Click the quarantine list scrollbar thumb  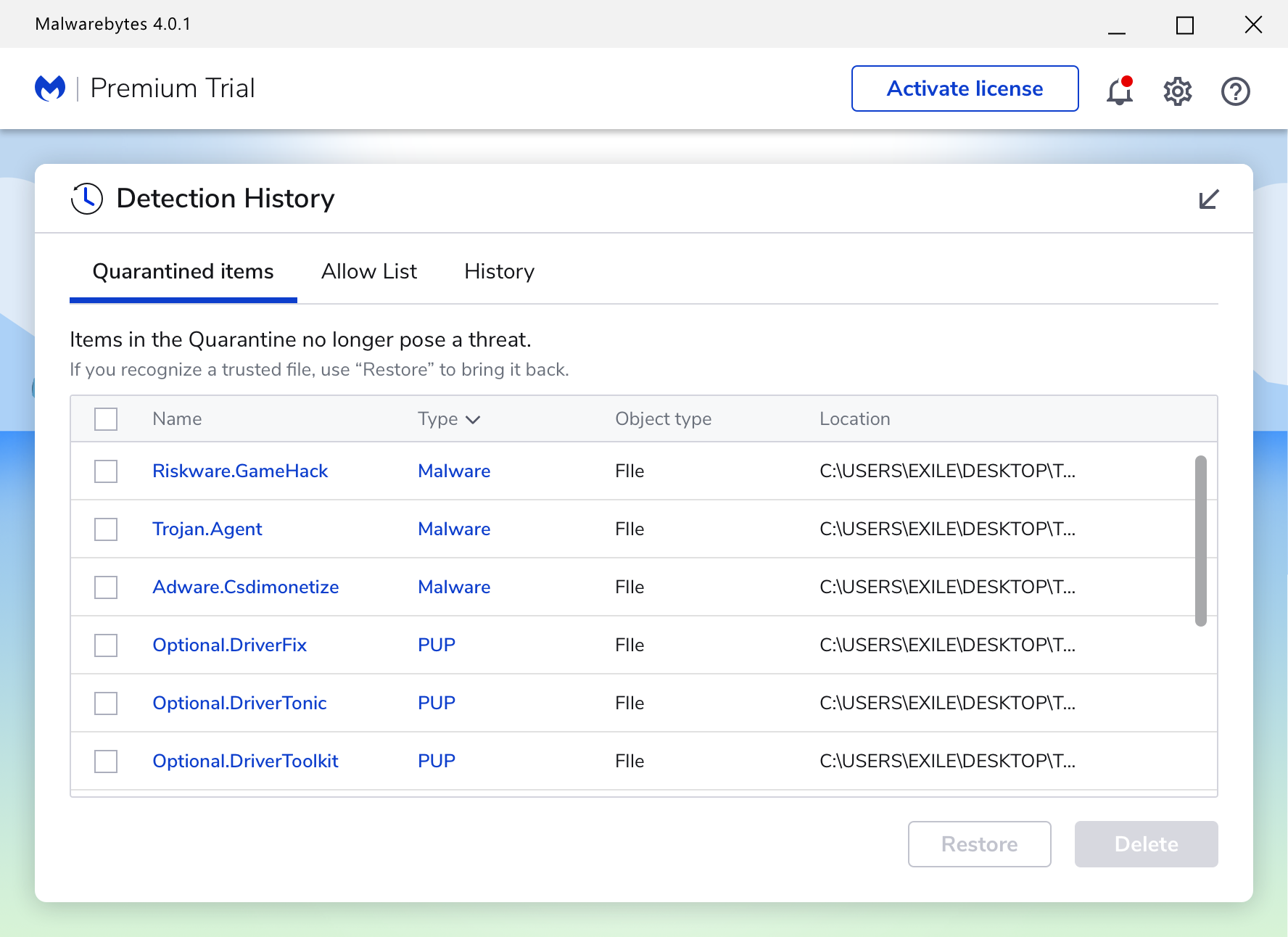(1201, 541)
